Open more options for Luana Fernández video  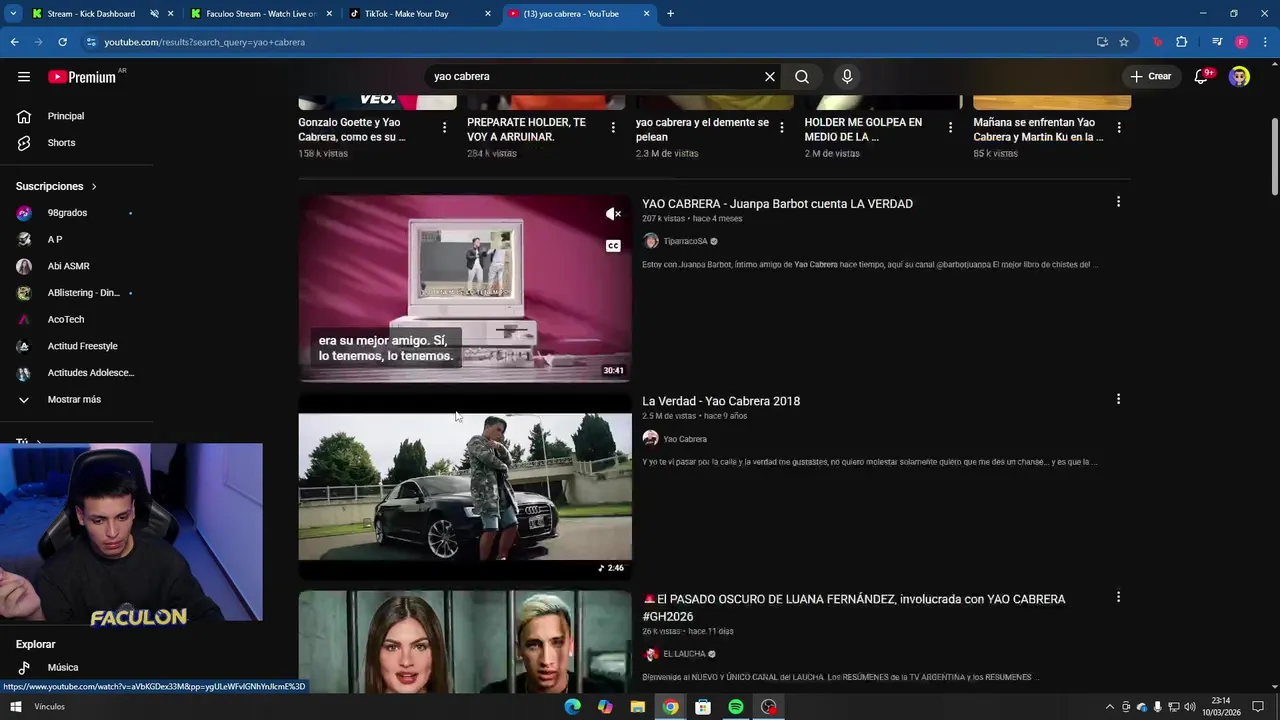1118,597
